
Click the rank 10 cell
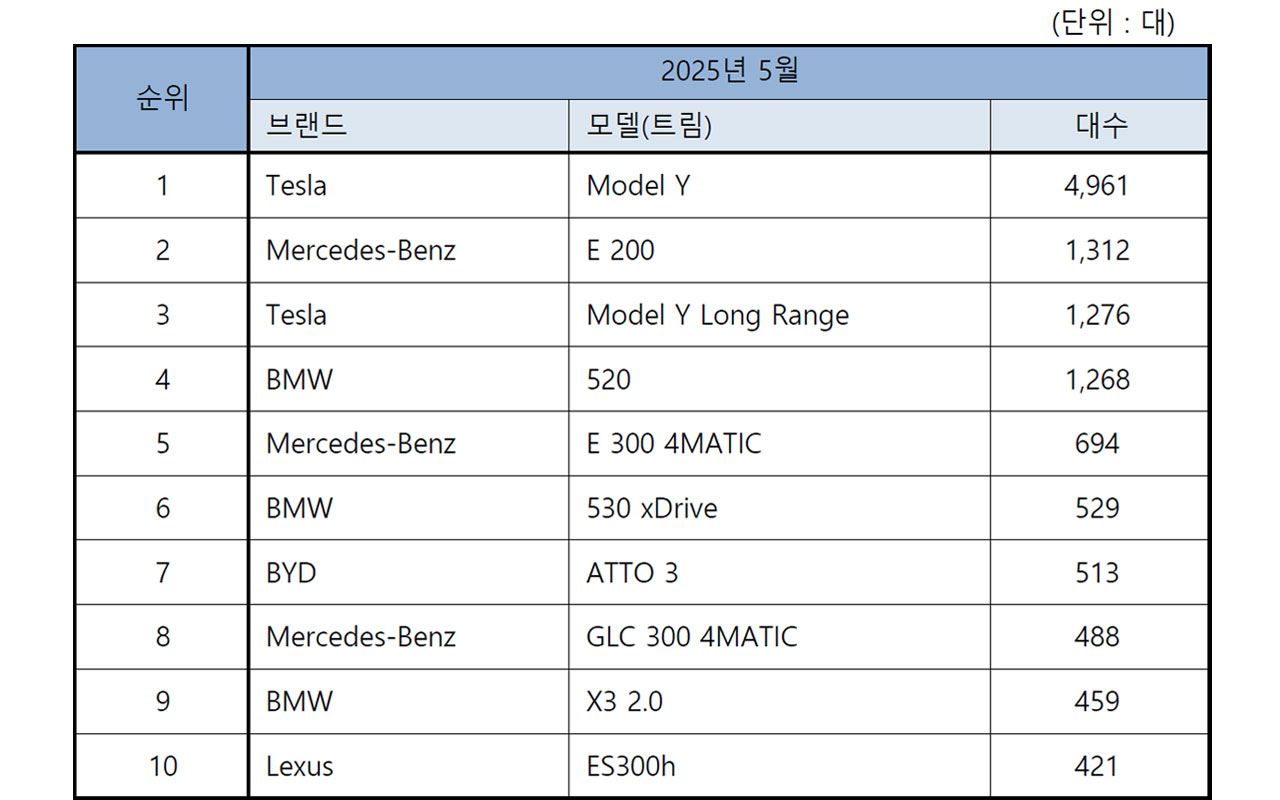162,767
